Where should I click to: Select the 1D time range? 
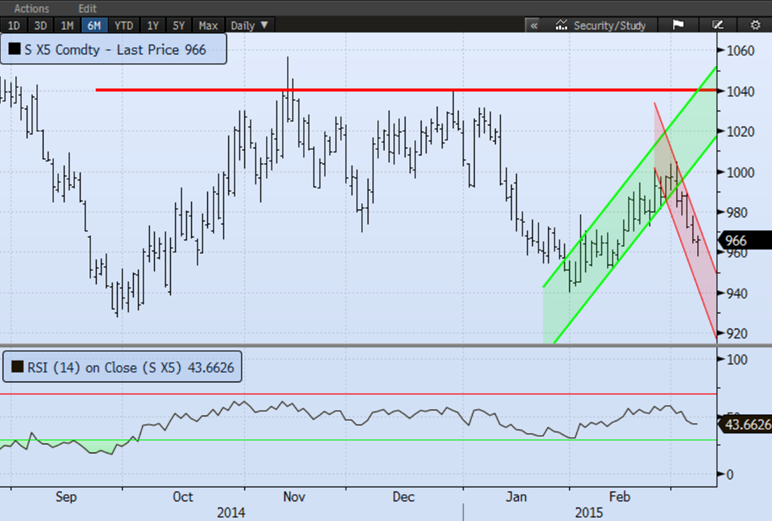tap(13, 25)
